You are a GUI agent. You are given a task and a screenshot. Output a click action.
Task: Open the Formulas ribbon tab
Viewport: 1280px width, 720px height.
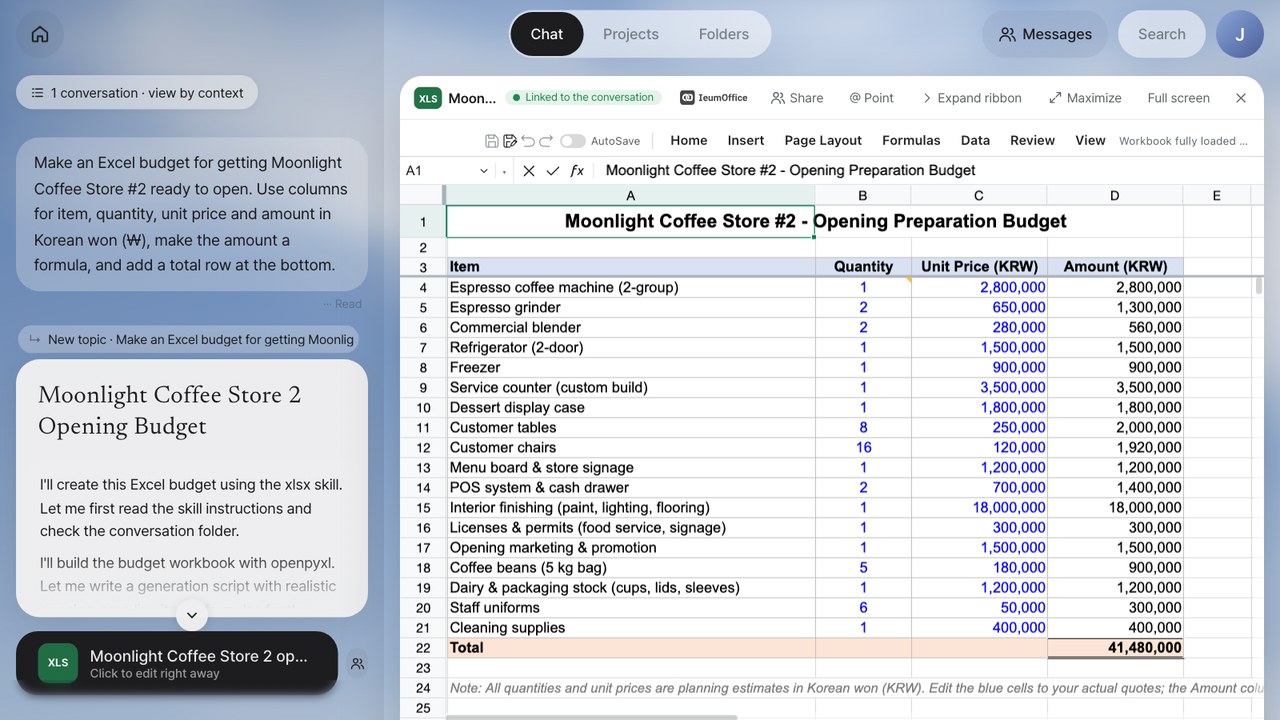tap(911, 141)
